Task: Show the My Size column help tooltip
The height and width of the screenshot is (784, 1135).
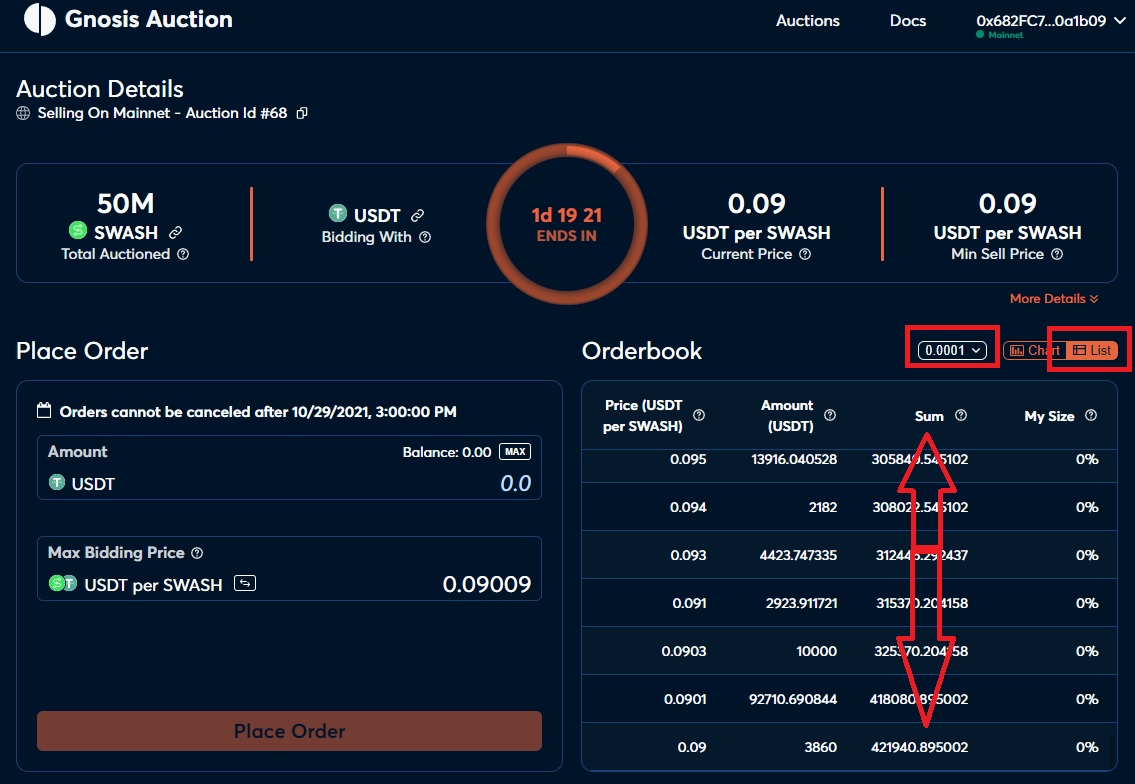Action: click(1091, 415)
